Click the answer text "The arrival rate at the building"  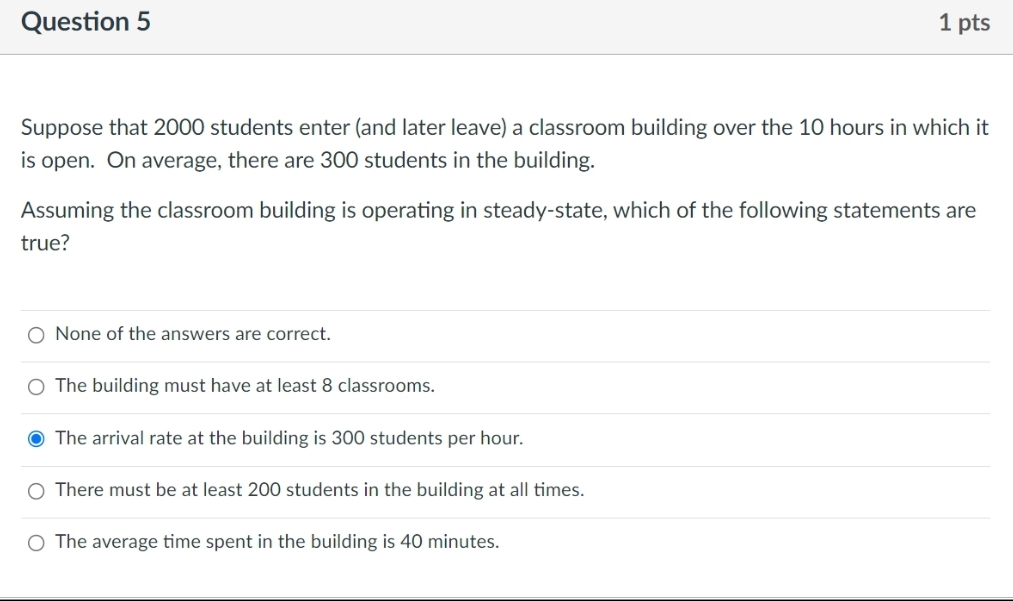[x=288, y=438]
